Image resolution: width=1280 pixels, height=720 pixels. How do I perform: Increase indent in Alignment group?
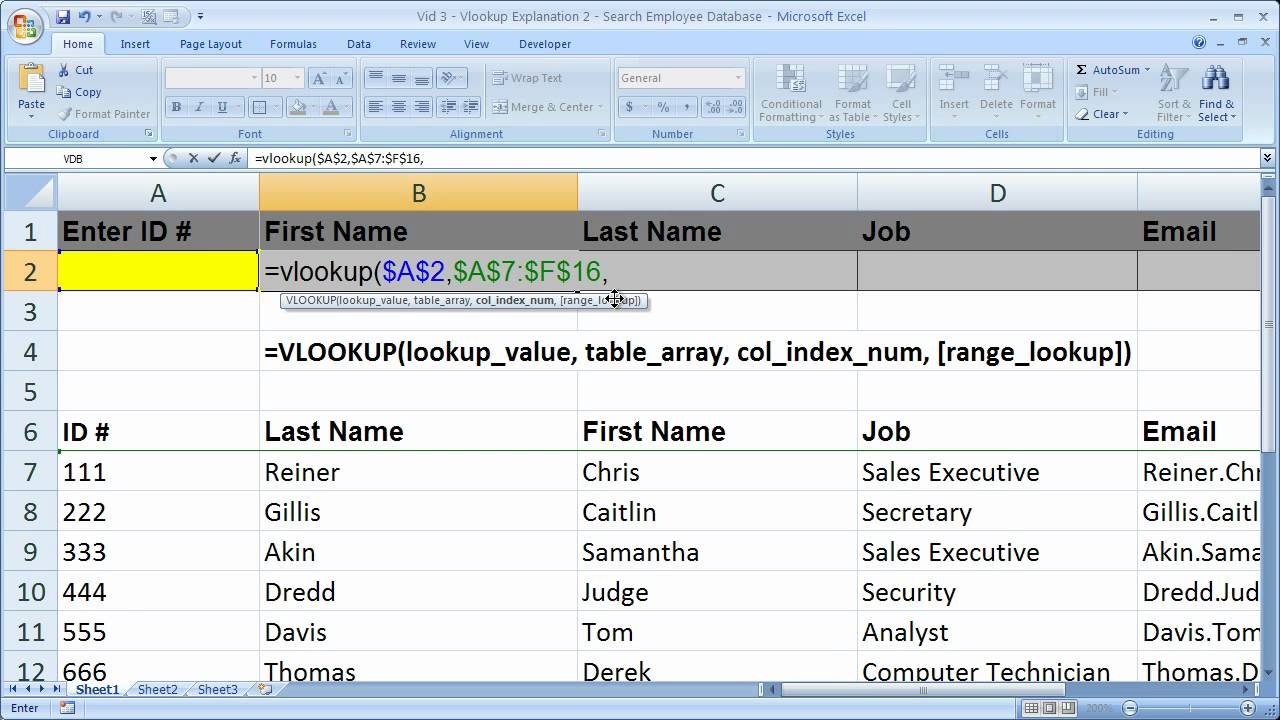[x=471, y=107]
